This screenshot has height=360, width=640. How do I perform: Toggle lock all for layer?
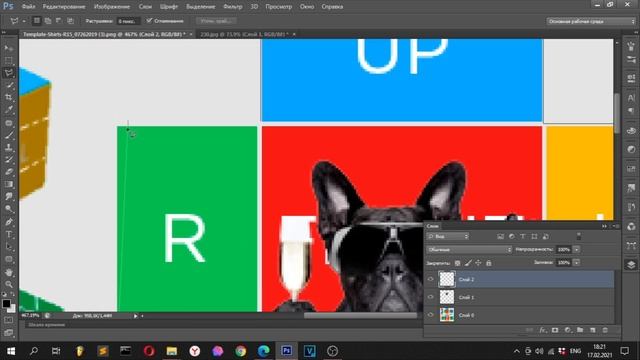pos(489,263)
